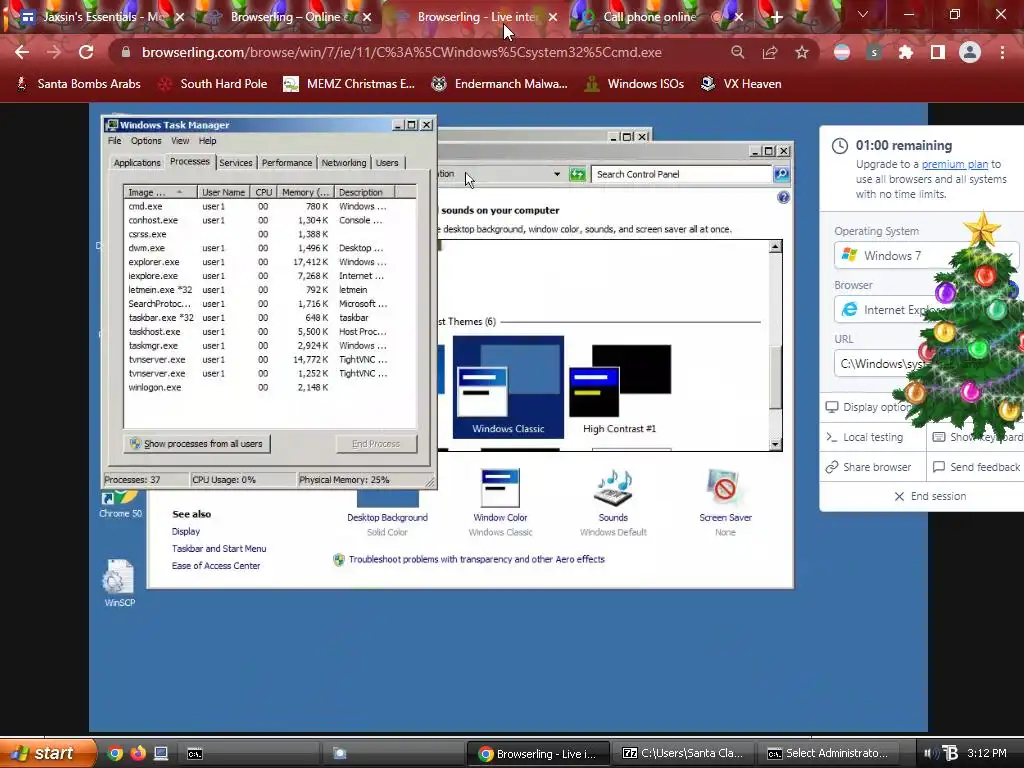
Task: Open the WinSCP desktop shortcut
Action: pyautogui.click(x=120, y=582)
